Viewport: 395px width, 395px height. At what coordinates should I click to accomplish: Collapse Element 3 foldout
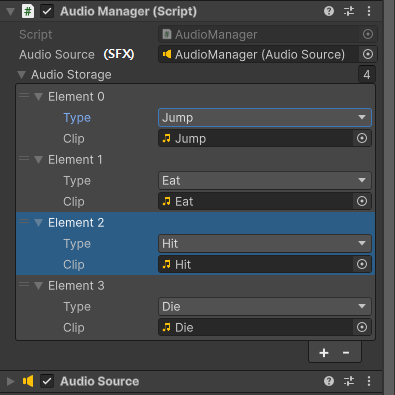tap(38, 286)
